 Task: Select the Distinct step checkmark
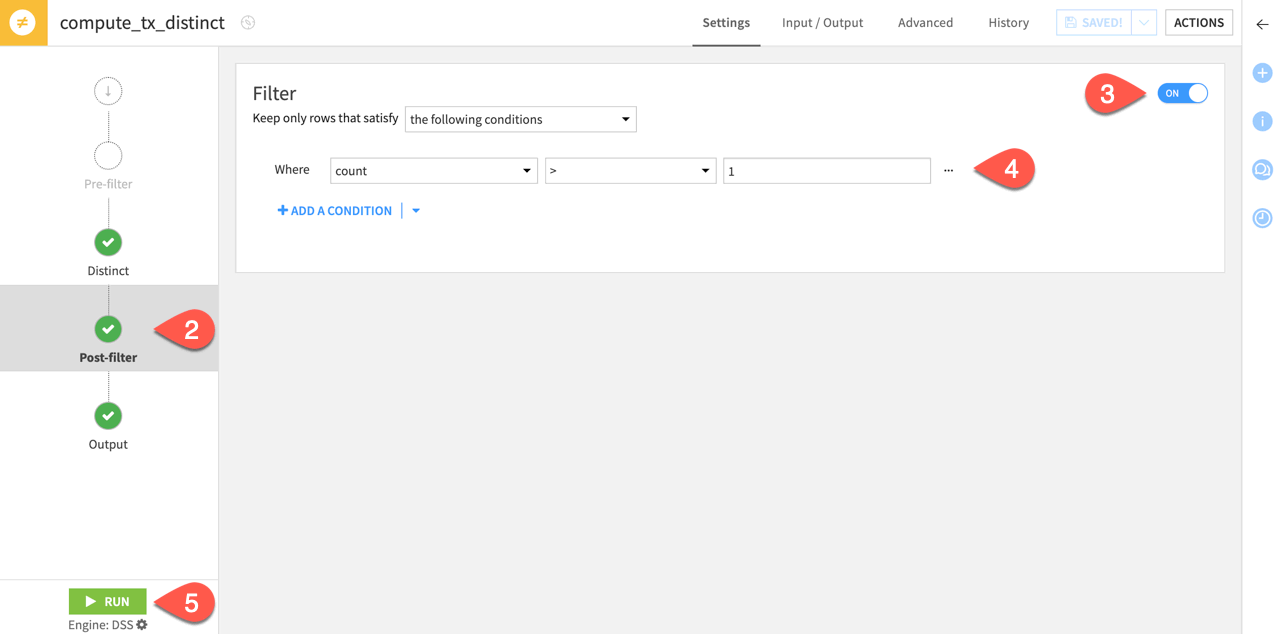[x=108, y=242]
